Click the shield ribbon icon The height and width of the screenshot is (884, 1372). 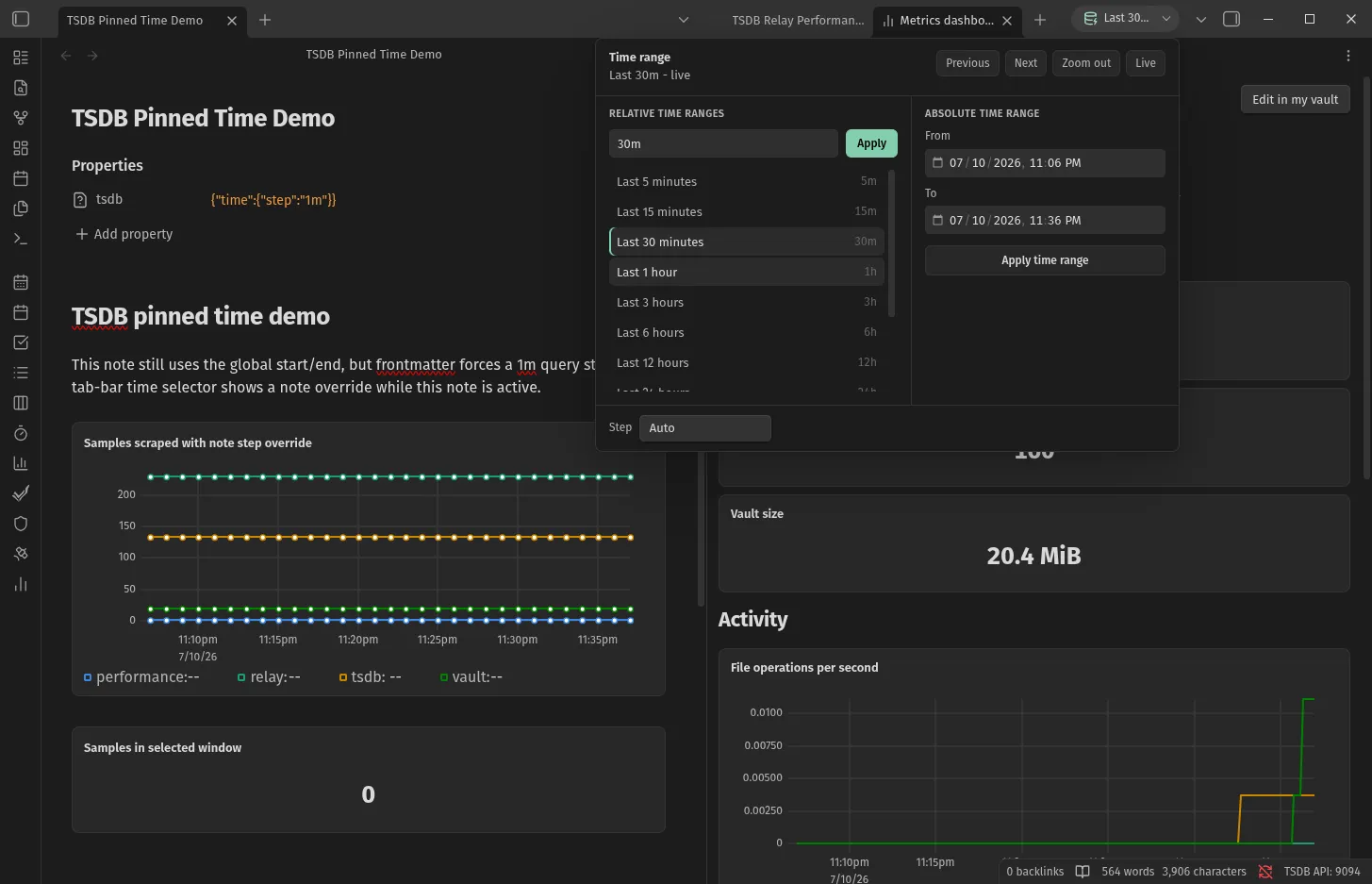pos(21,524)
